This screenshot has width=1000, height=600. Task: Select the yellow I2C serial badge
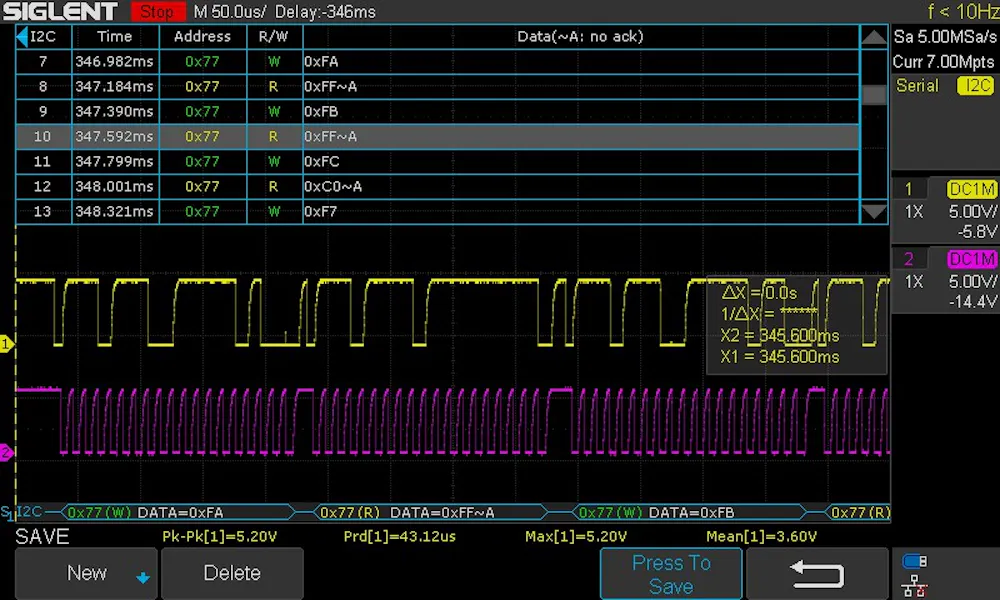point(975,85)
